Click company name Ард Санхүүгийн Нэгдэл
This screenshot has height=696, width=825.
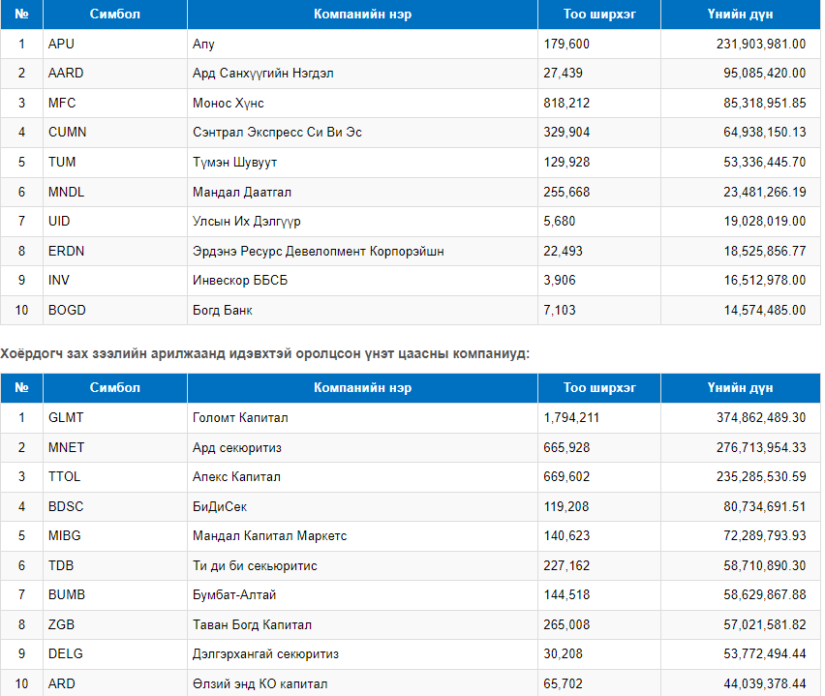263,73
